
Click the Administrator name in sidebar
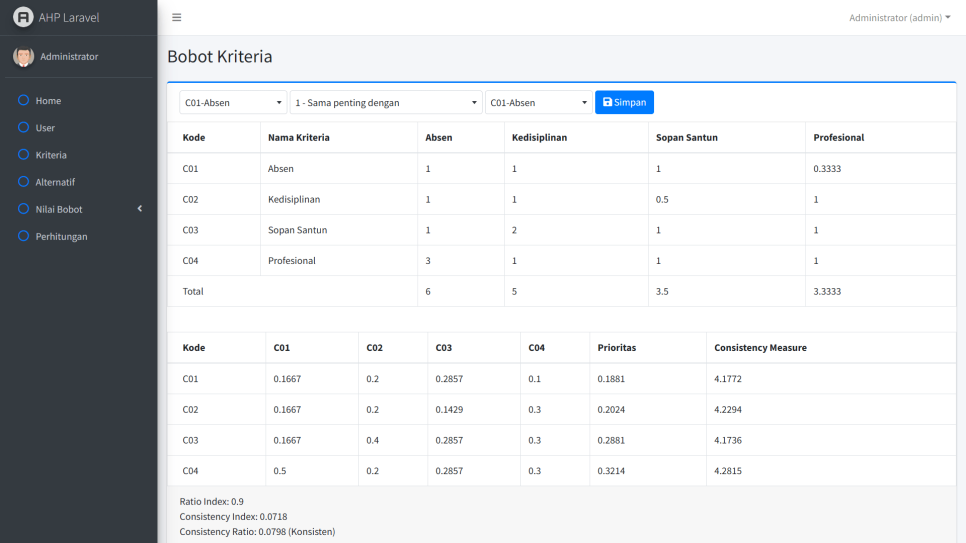[69, 56]
